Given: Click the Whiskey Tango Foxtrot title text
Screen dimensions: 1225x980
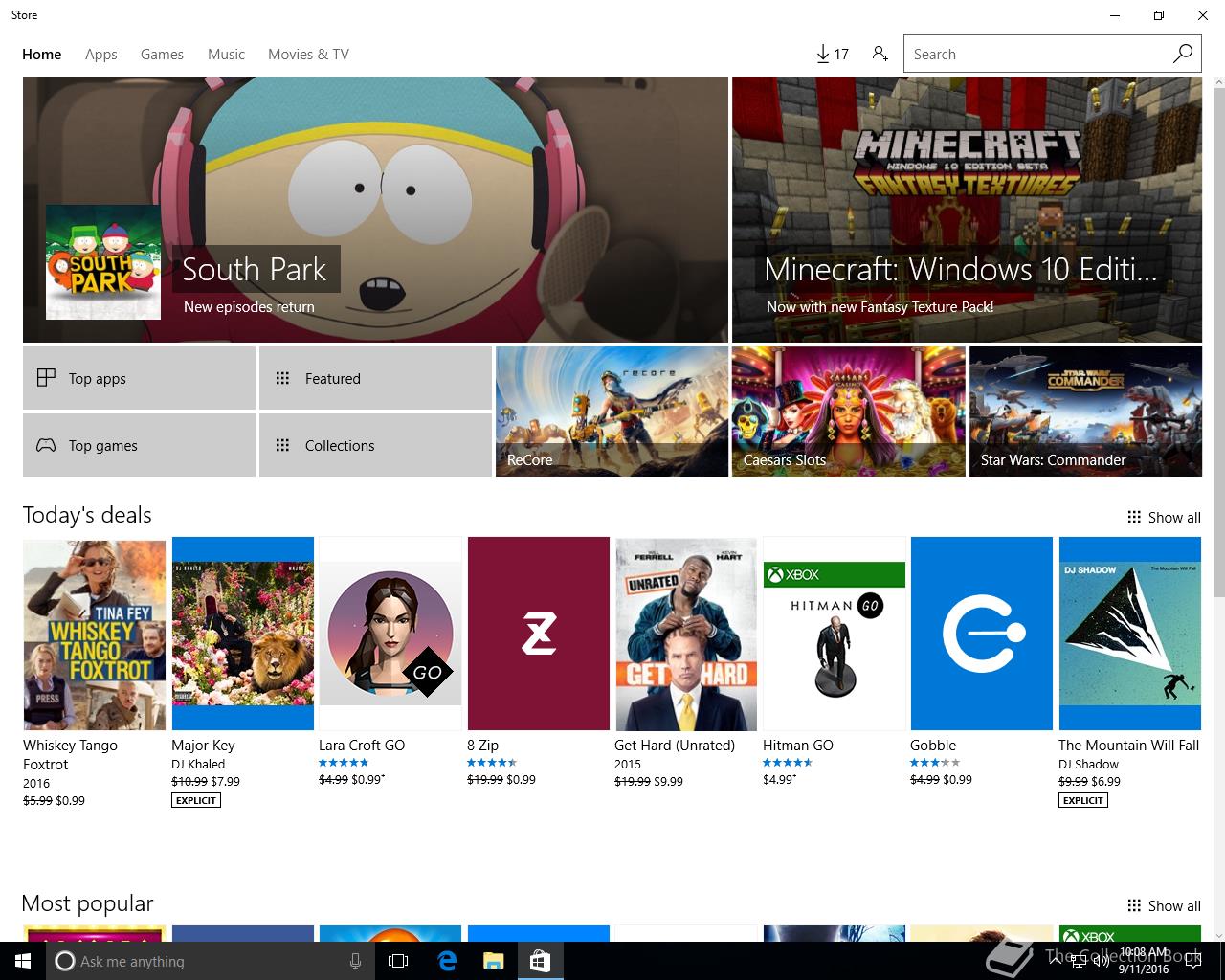Looking at the screenshot, I should coord(70,754).
